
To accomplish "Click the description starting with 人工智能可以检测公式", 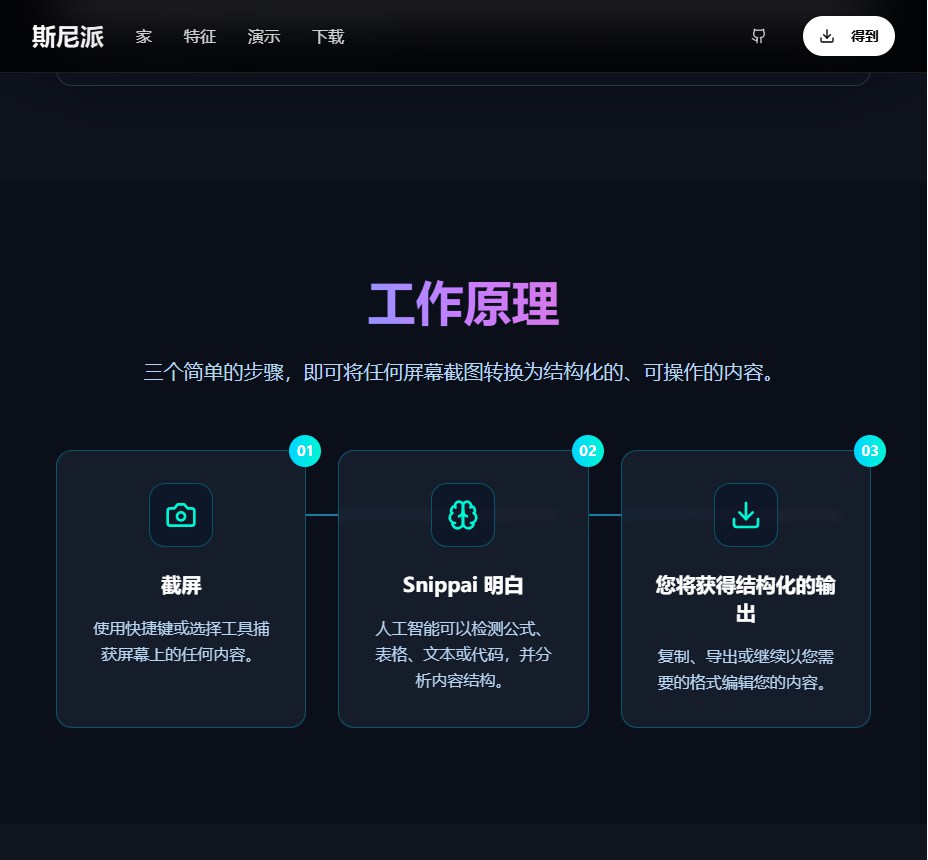I will 463,654.
